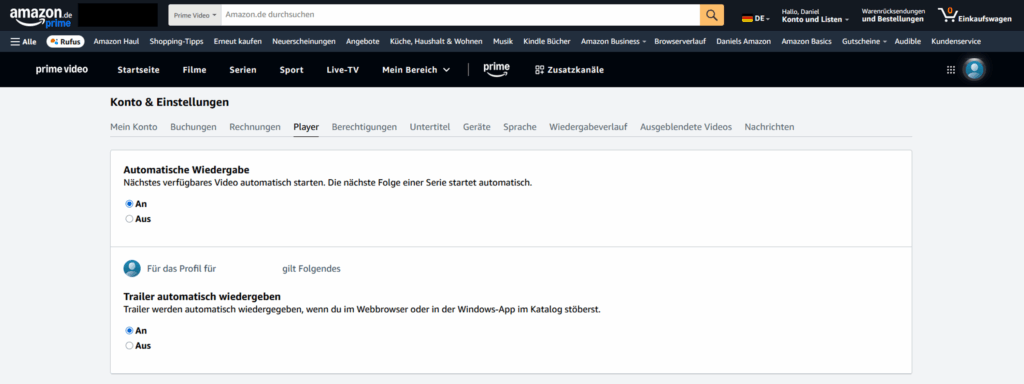Open the Musik link
Image resolution: width=1024 pixels, height=384 pixels.
click(503, 42)
